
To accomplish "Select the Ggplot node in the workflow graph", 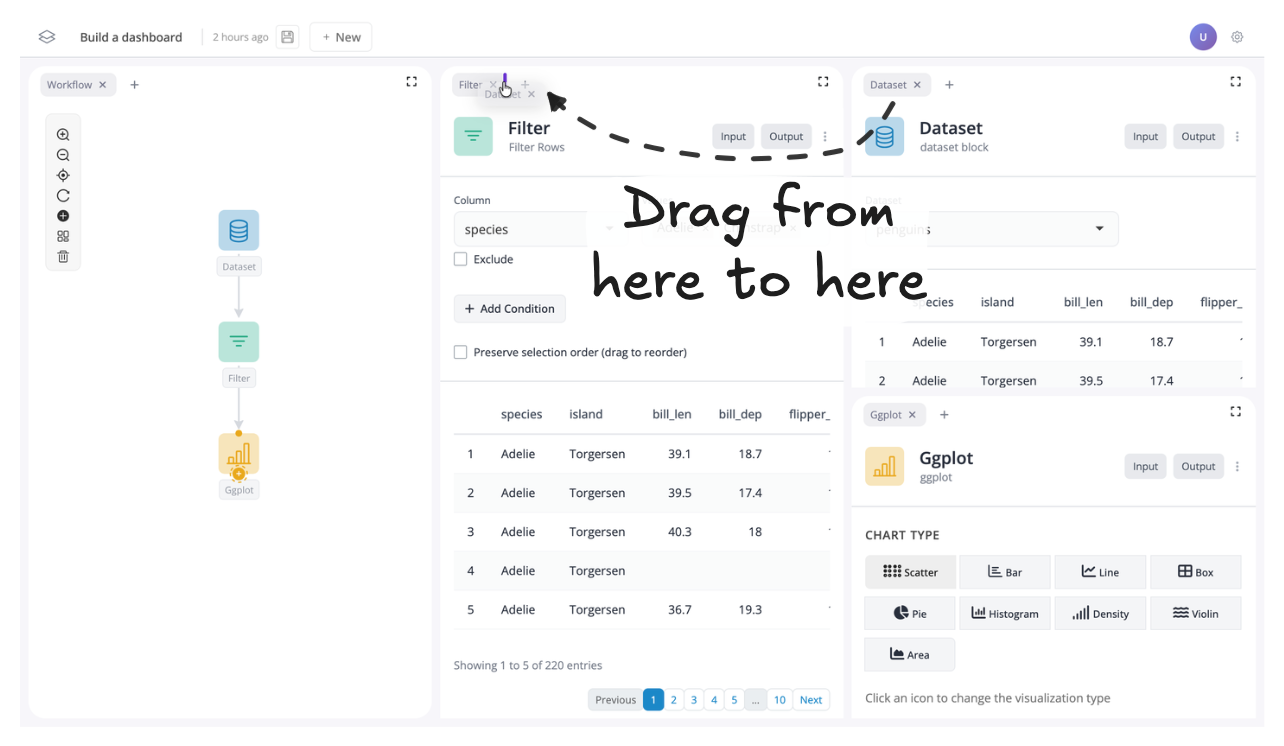I will (x=239, y=454).
